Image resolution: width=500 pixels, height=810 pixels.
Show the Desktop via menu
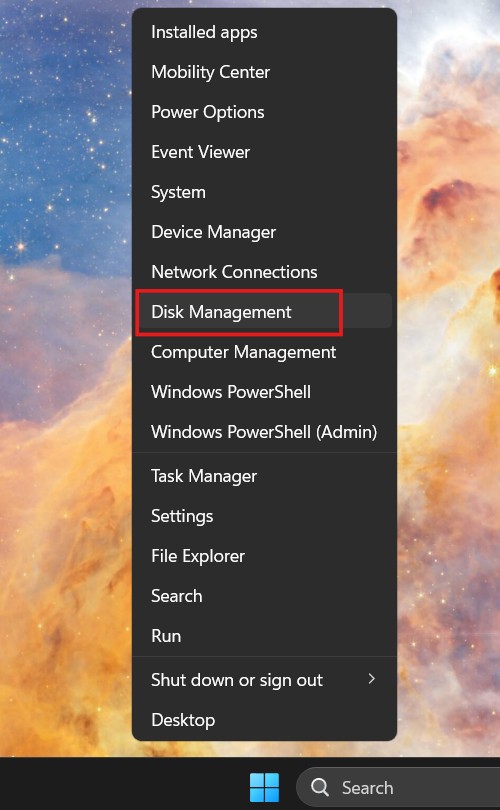tap(264, 720)
